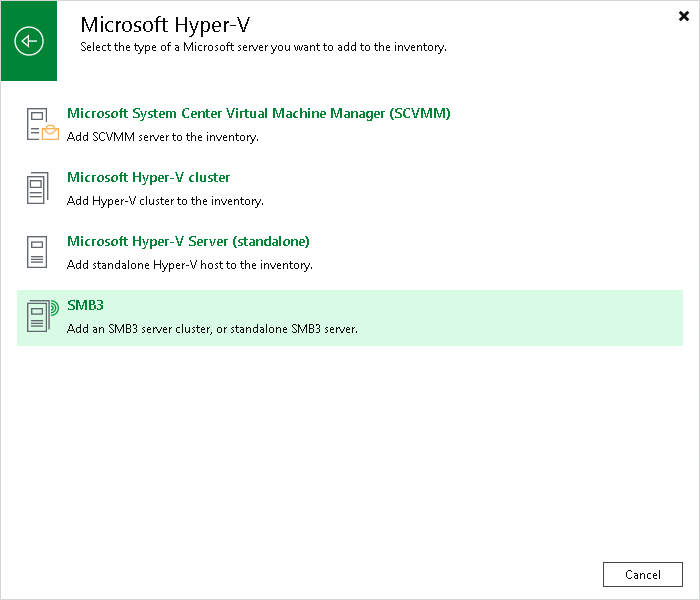Viewport: 700px width, 600px height.
Task: Click 'Select the type of a Microsoft server' subtitle
Action: (x=263, y=47)
